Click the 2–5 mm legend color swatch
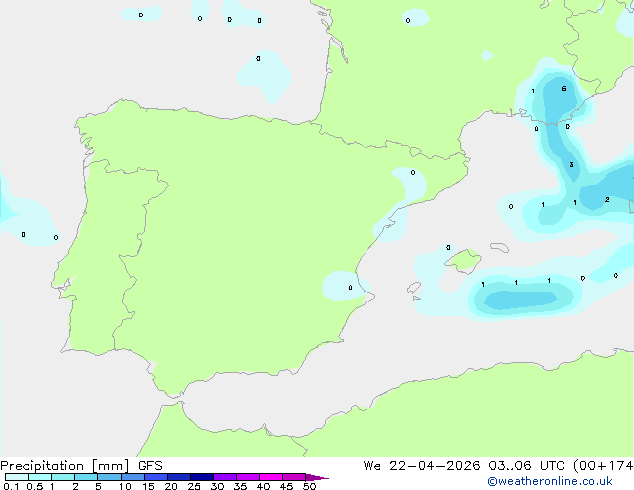Viewport: 634px width, 490px height. (86, 477)
